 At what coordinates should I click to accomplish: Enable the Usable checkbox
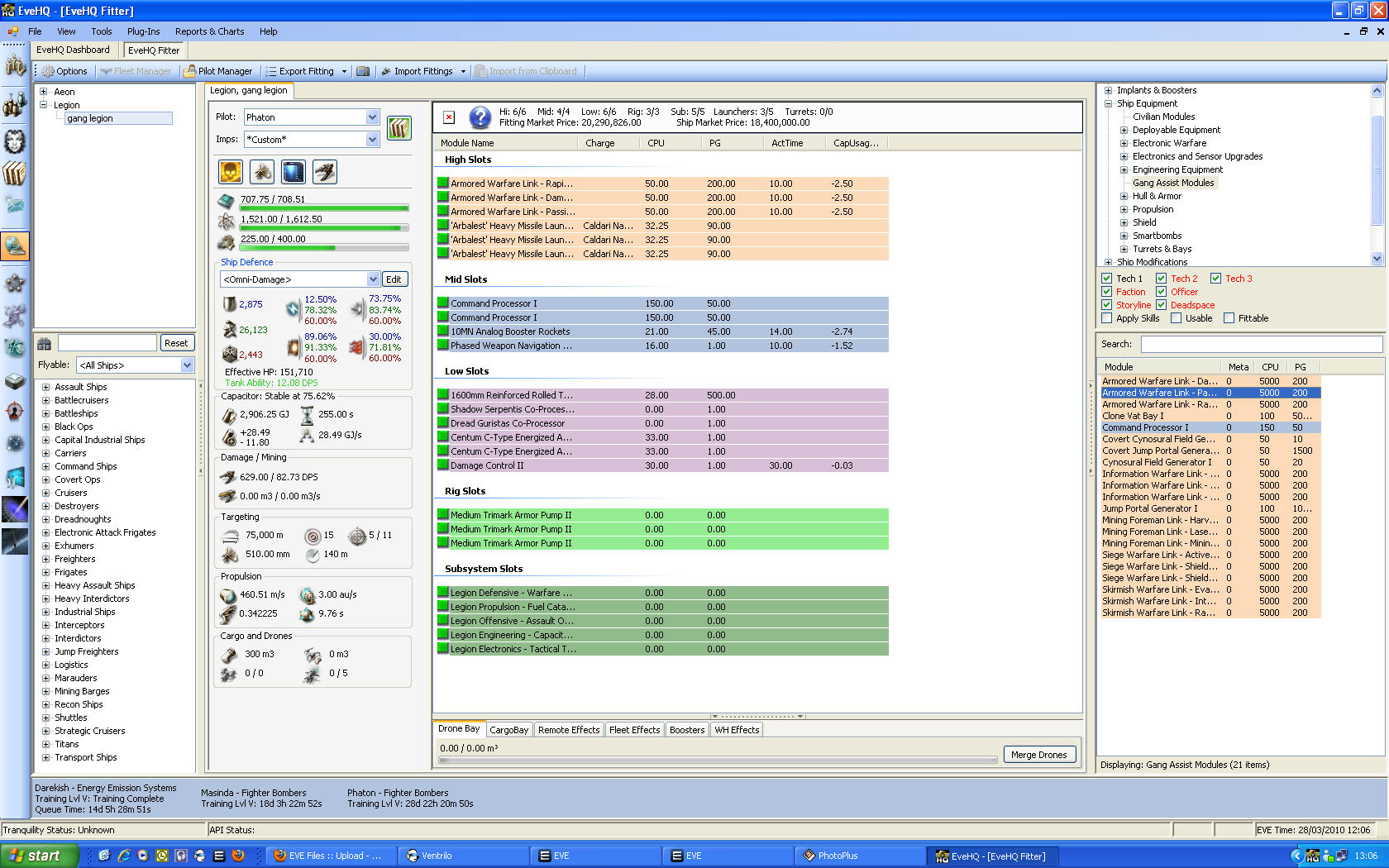click(1177, 318)
